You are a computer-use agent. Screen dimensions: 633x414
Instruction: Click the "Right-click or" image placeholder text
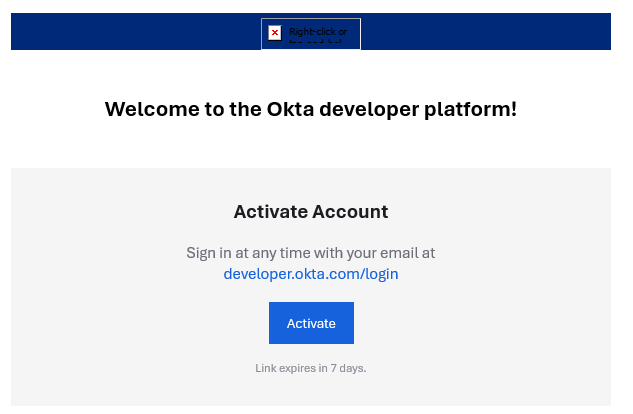(318, 32)
